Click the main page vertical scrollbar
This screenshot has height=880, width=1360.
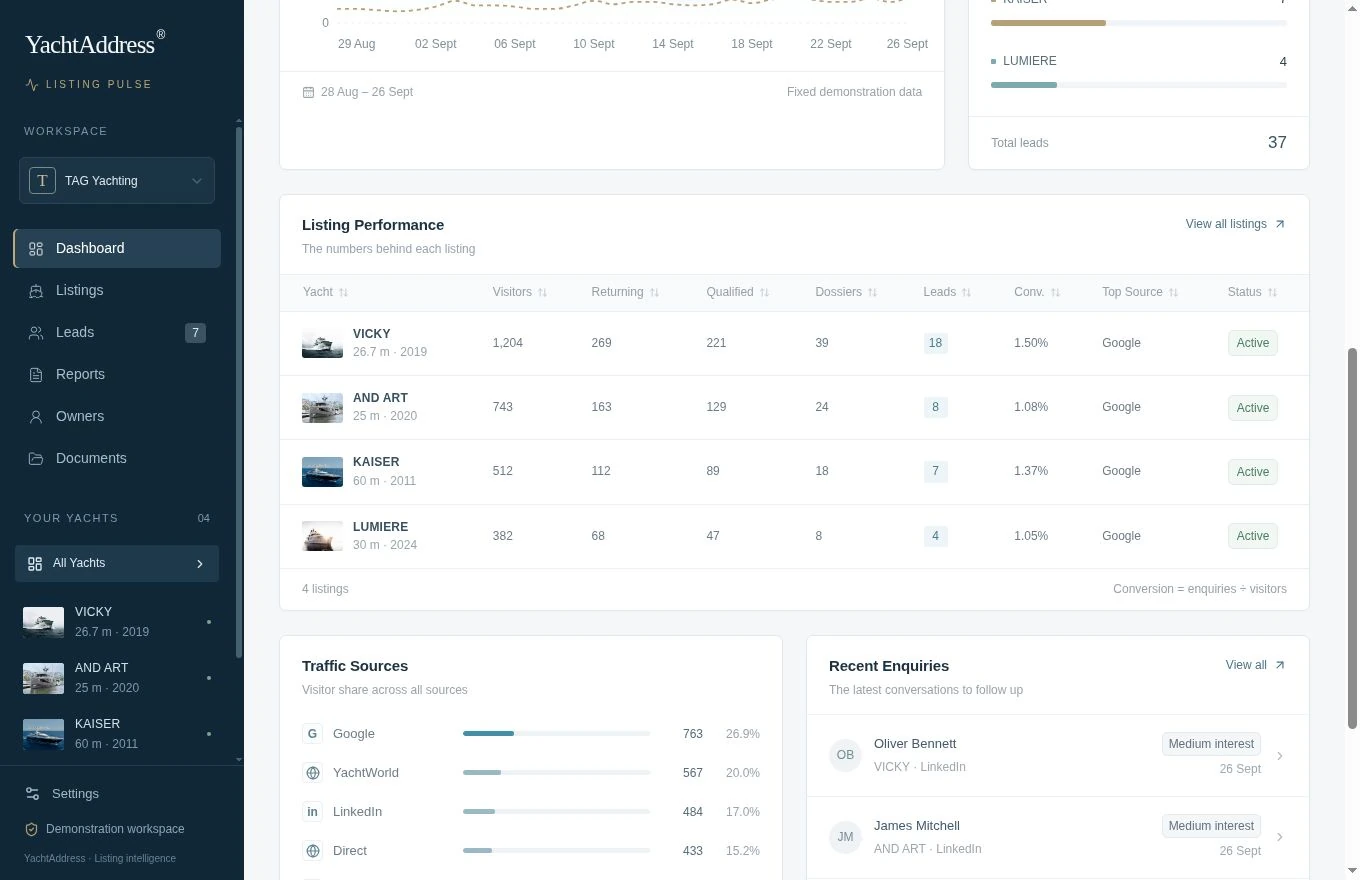pyautogui.click(x=1353, y=538)
